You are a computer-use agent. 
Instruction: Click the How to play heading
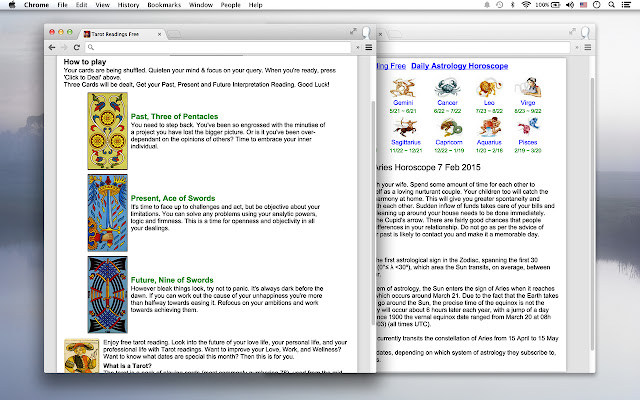[85, 62]
